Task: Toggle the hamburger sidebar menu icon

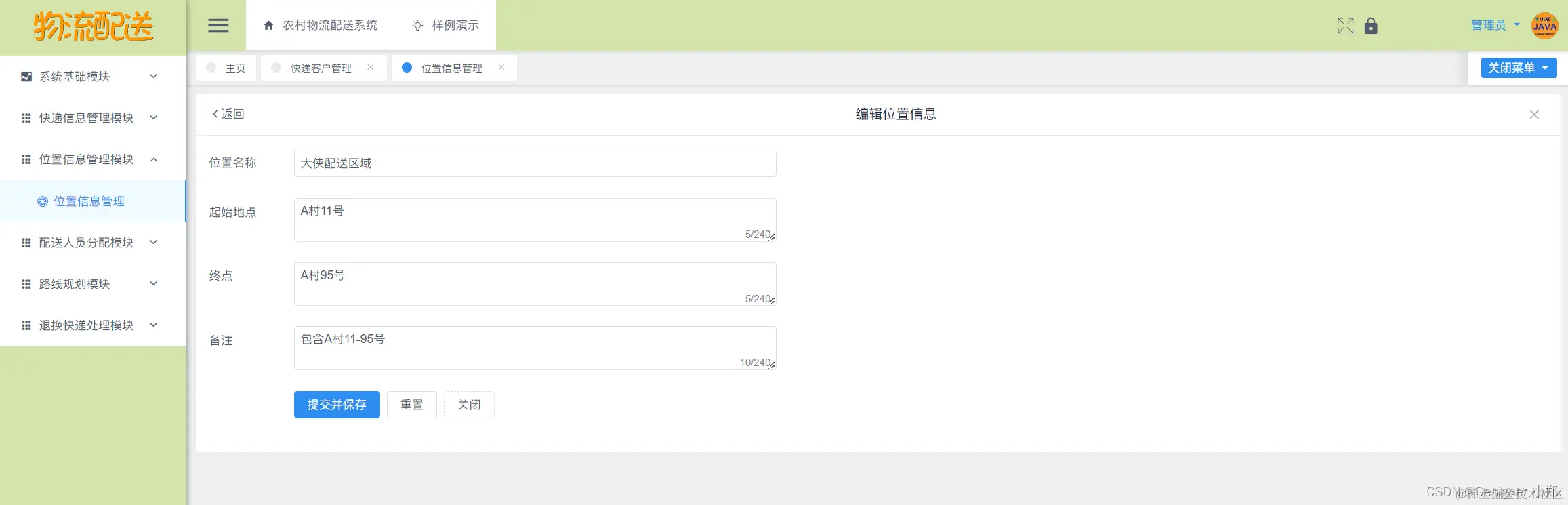Action: pyautogui.click(x=218, y=26)
